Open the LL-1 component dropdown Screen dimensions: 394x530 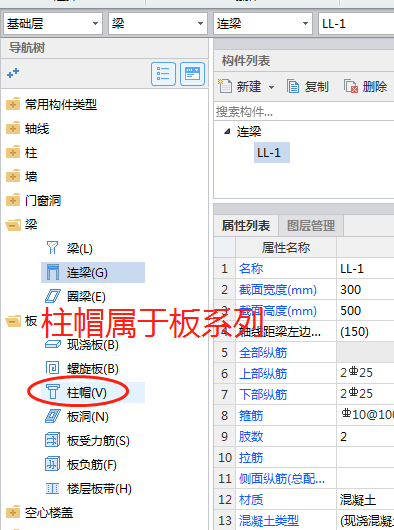click(x=356, y=24)
